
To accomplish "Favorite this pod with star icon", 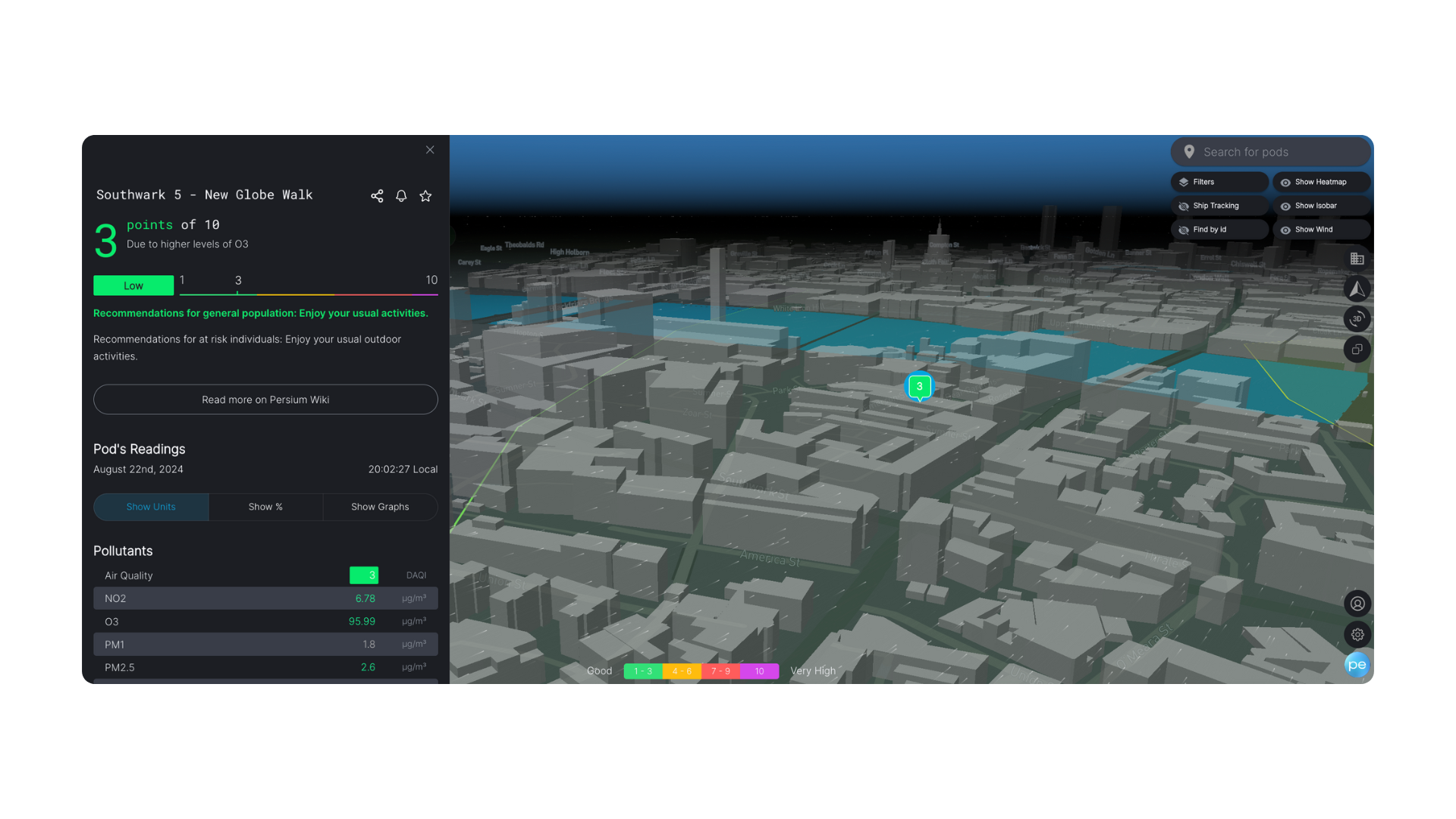I will coord(425,196).
